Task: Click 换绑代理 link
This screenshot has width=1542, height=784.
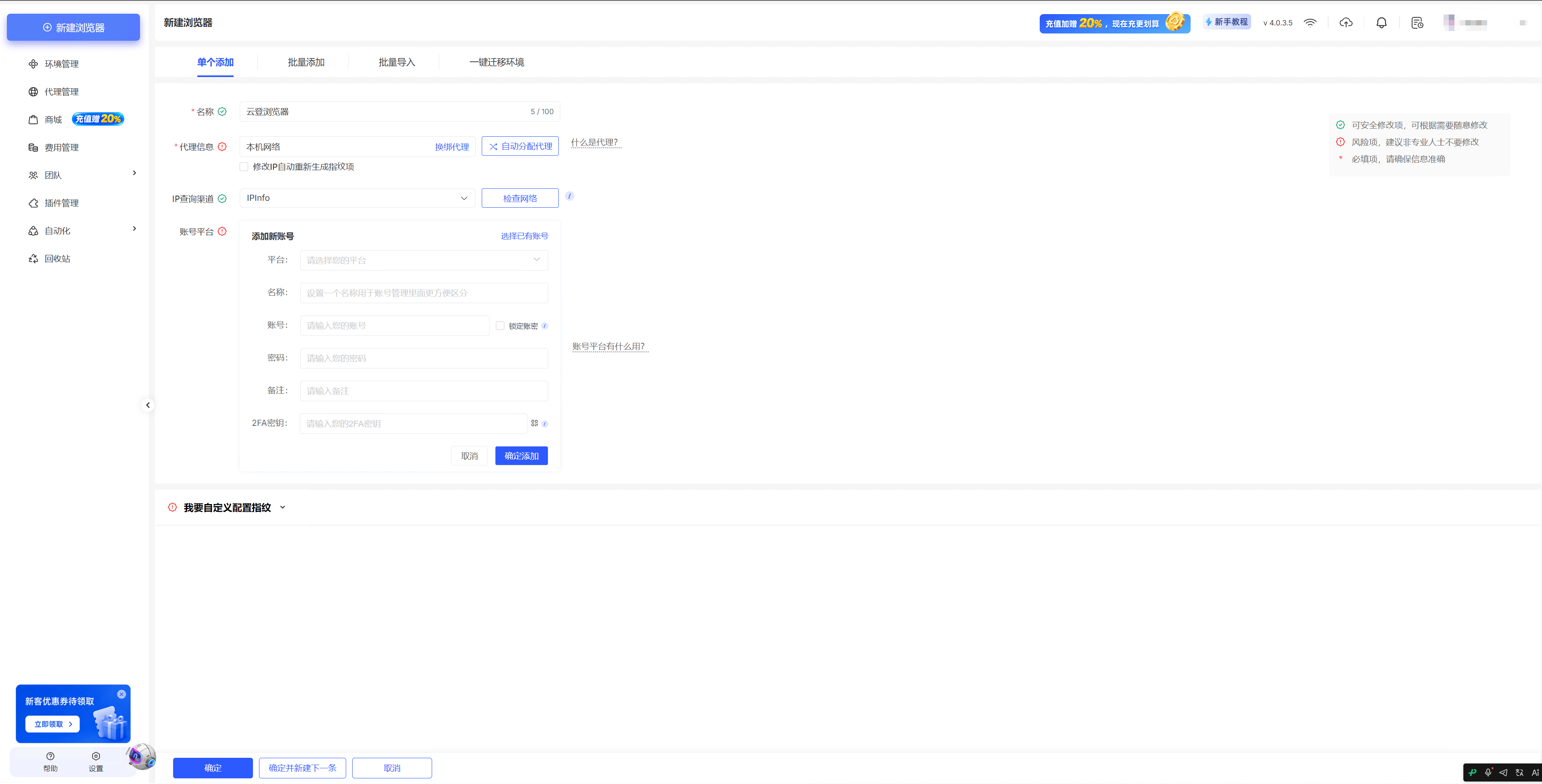Action: (x=452, y=147)
